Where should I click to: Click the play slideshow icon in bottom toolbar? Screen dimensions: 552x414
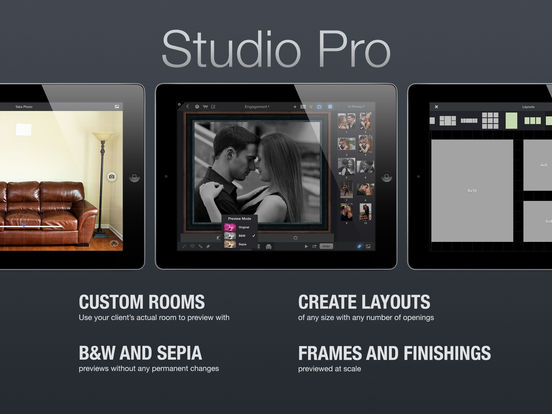[x=306, y=246]
